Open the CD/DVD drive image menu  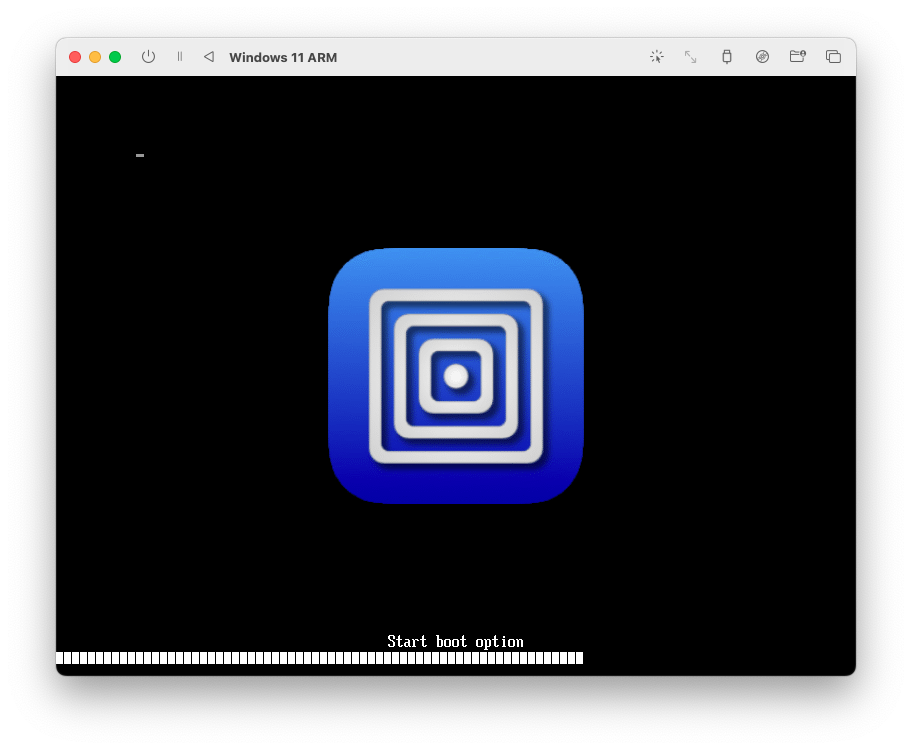coord(762,56)
